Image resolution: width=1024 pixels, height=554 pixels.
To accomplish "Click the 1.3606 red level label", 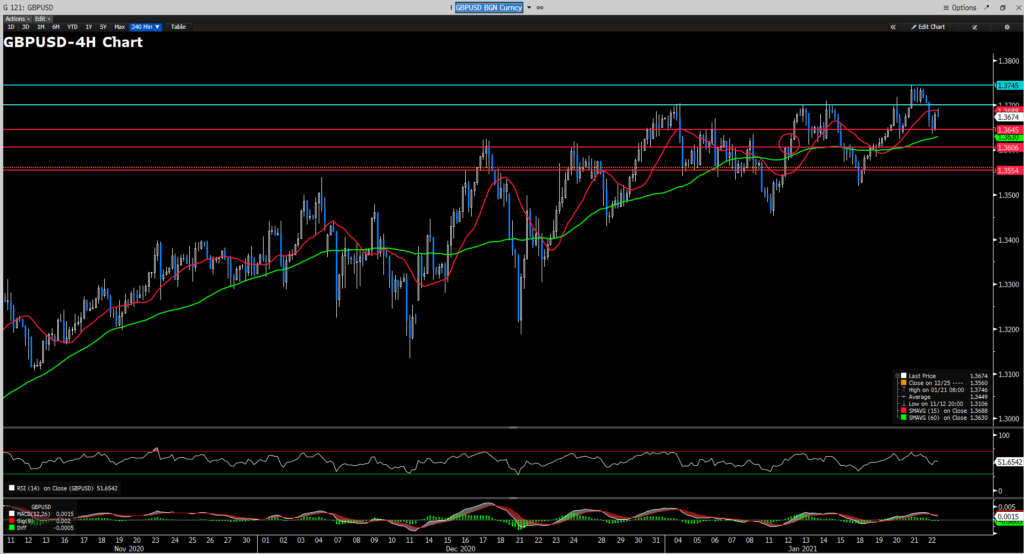I will pyautogui.click(x=1008, y=148).
